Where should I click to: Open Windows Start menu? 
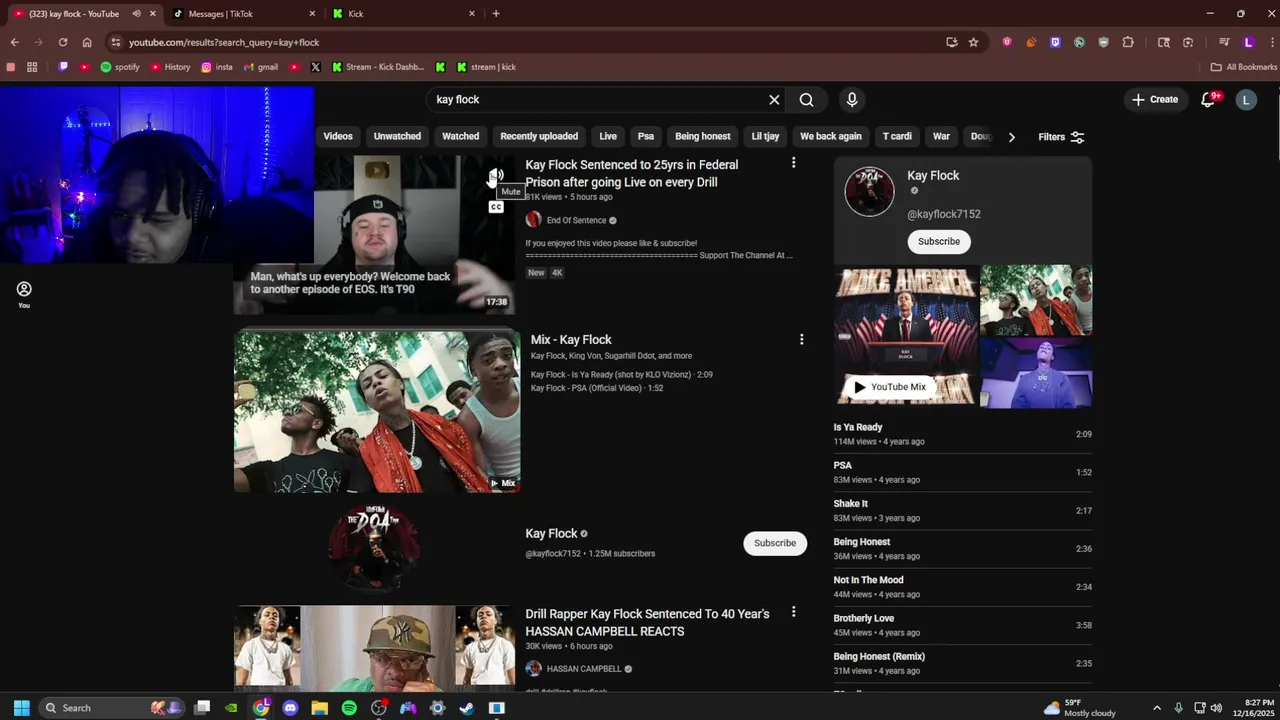(21, 708)
